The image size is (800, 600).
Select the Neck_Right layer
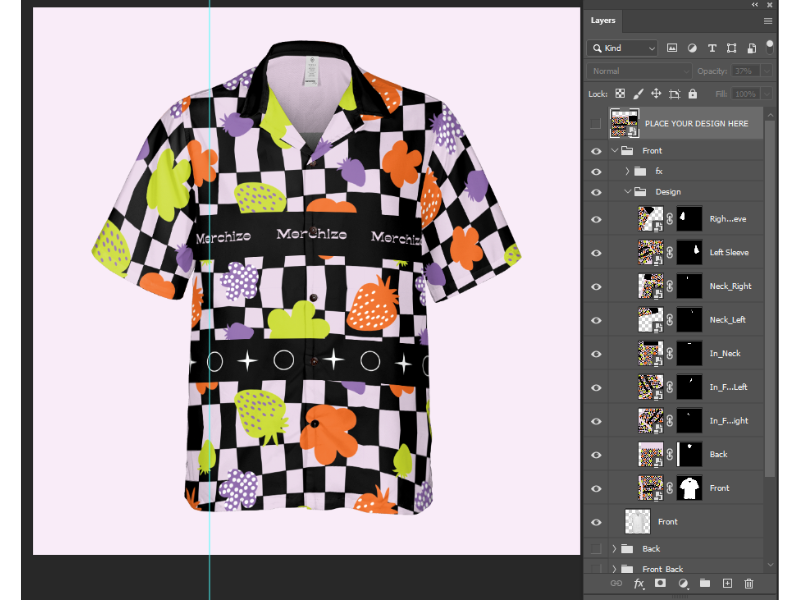pyautogui.click(x=730, y=286)
